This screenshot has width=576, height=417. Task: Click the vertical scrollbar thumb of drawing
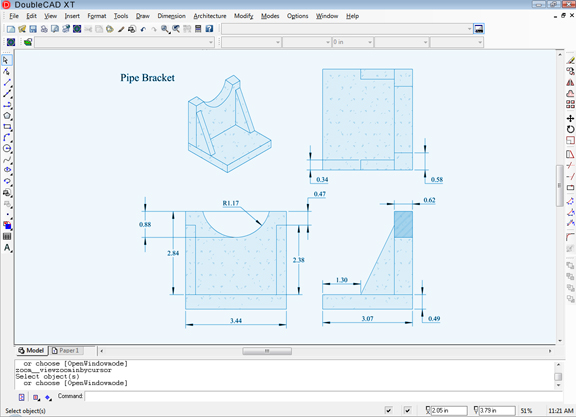tap(559, 186)
